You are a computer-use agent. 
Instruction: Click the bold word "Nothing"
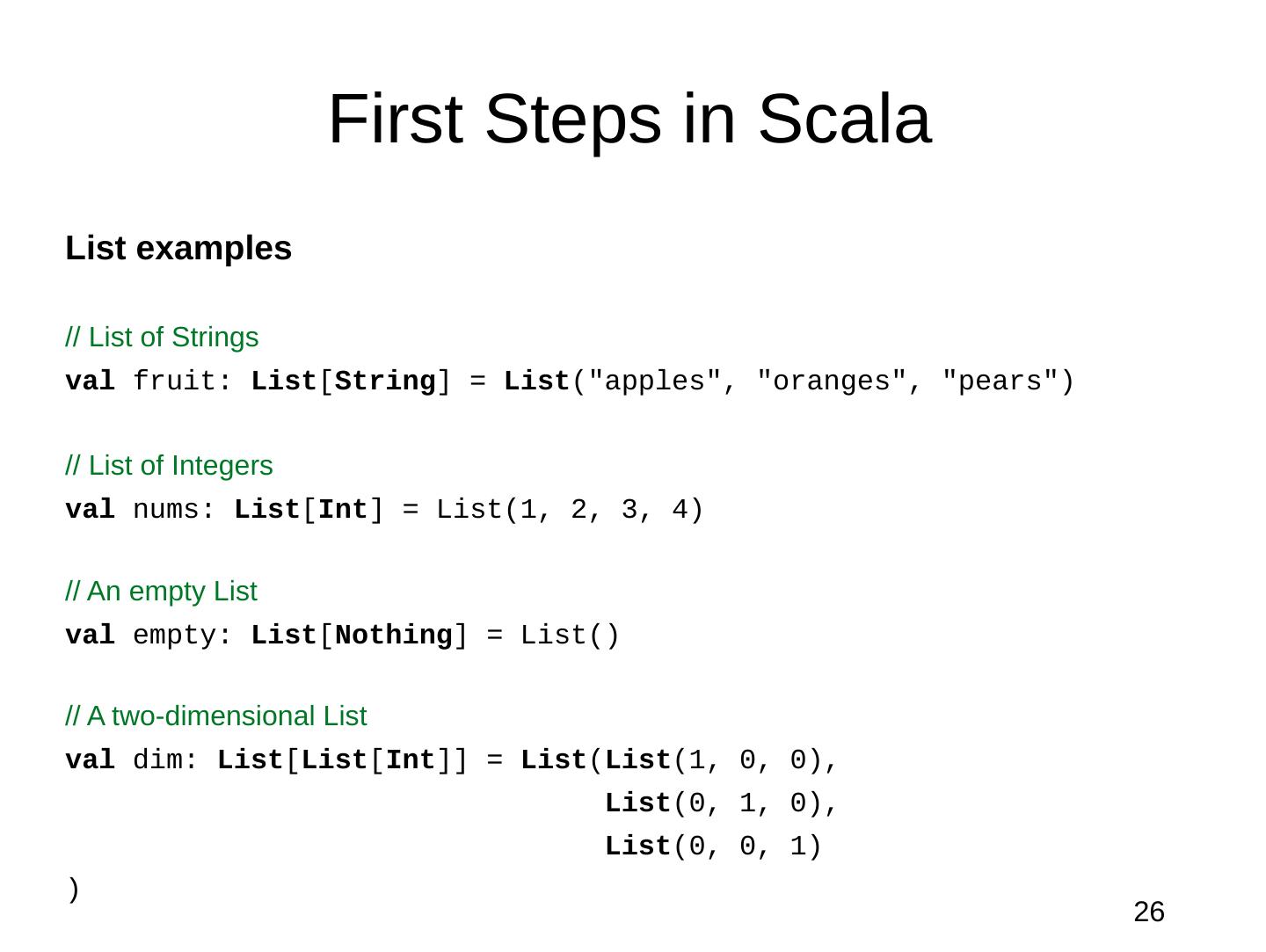[x=394, y=636]
